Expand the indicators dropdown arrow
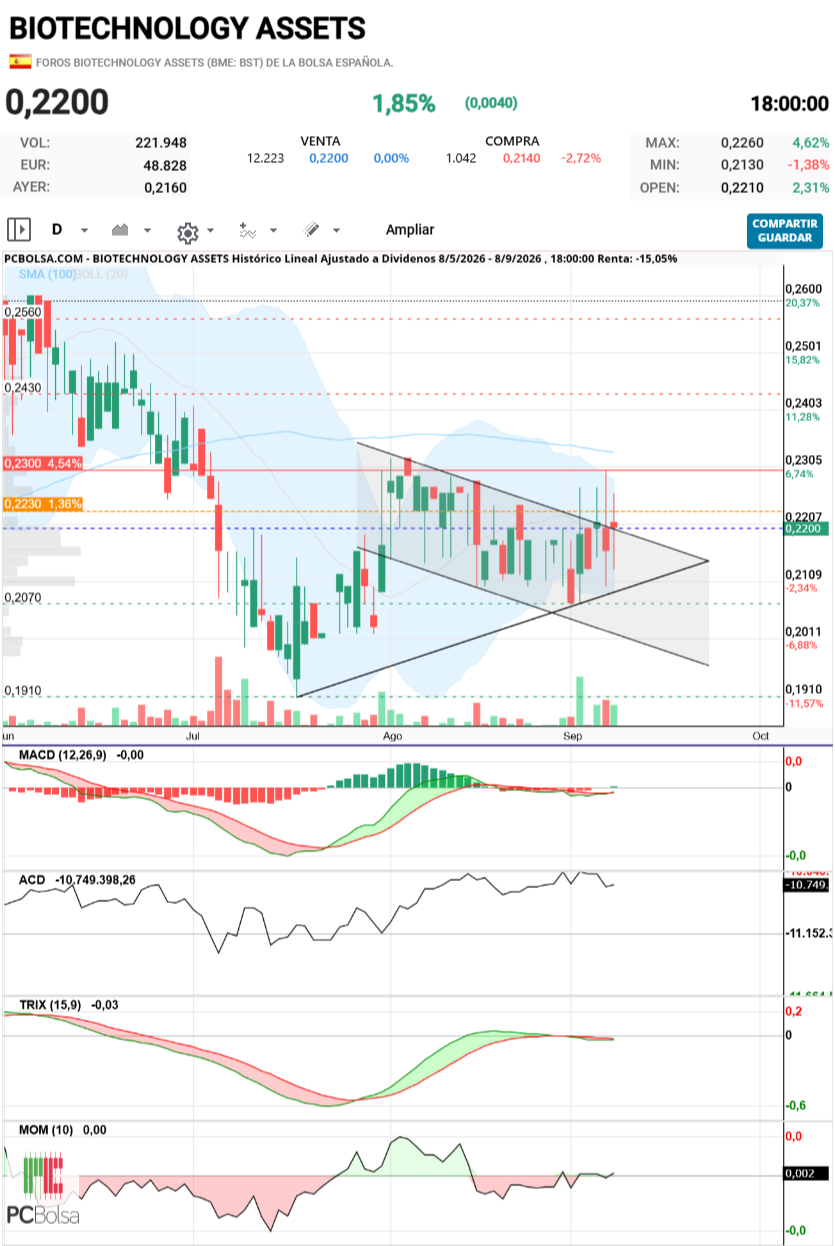The width and height of the screenshot is (835, 1246). (274, 231)
